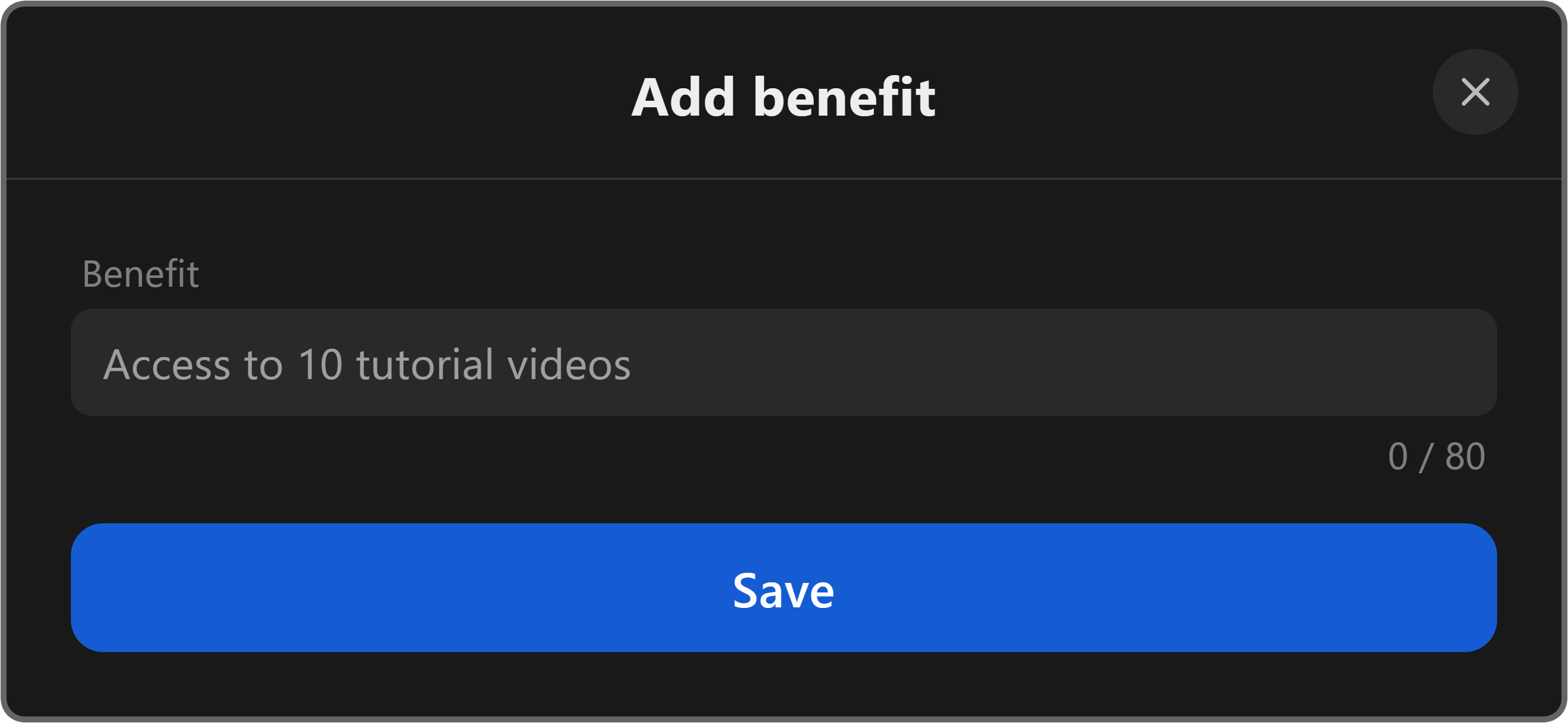Focus the Benefit text input field
This screenshot has width=1568, height=723.
783,362
